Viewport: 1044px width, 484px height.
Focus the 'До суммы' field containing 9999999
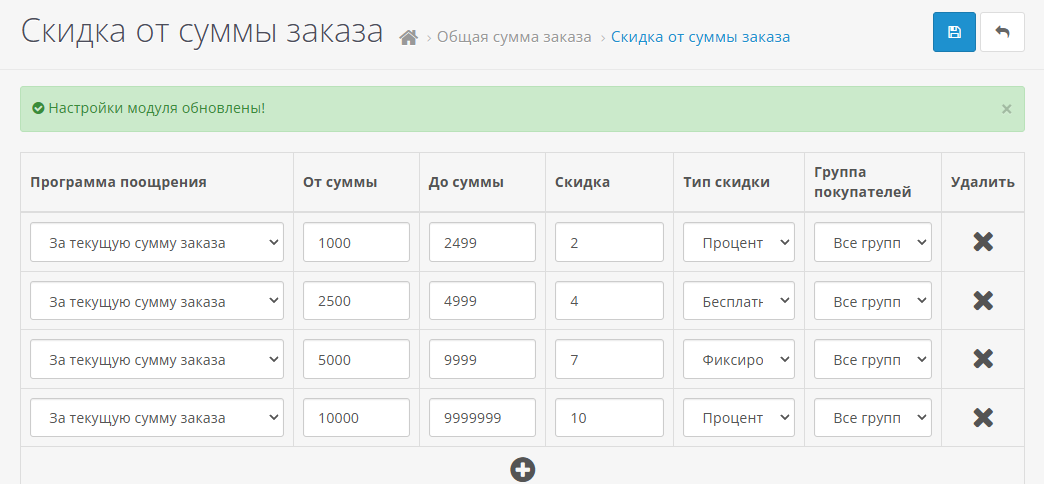482,418
